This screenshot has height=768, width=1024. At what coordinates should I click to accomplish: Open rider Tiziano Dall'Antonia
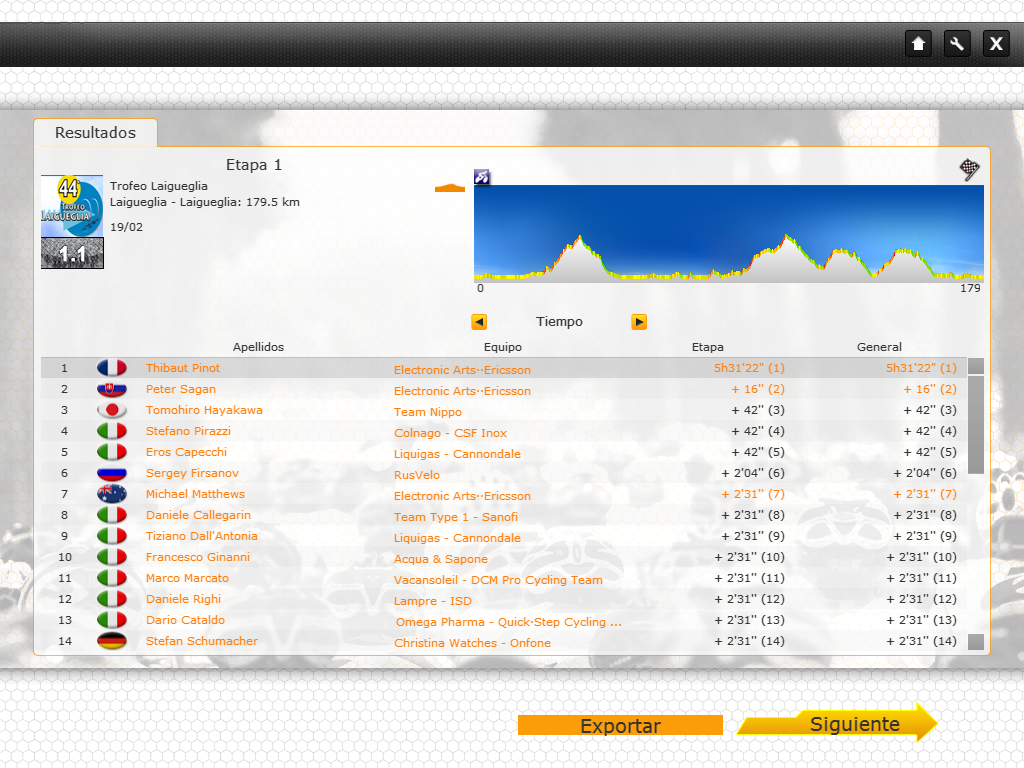pos(202,536)
